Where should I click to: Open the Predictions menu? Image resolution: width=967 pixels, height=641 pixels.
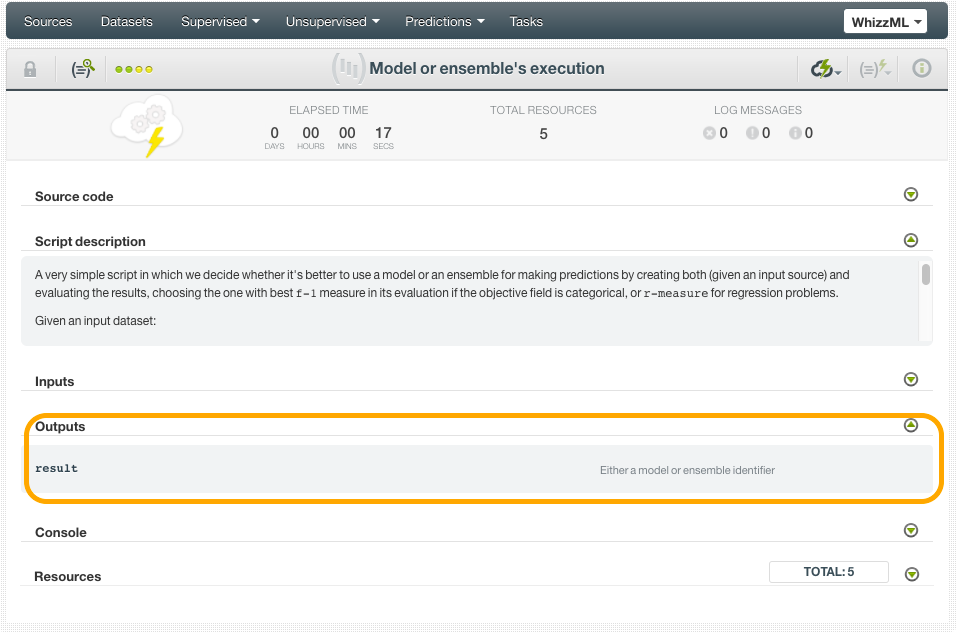pyautogui.click(x=443, y=21)
